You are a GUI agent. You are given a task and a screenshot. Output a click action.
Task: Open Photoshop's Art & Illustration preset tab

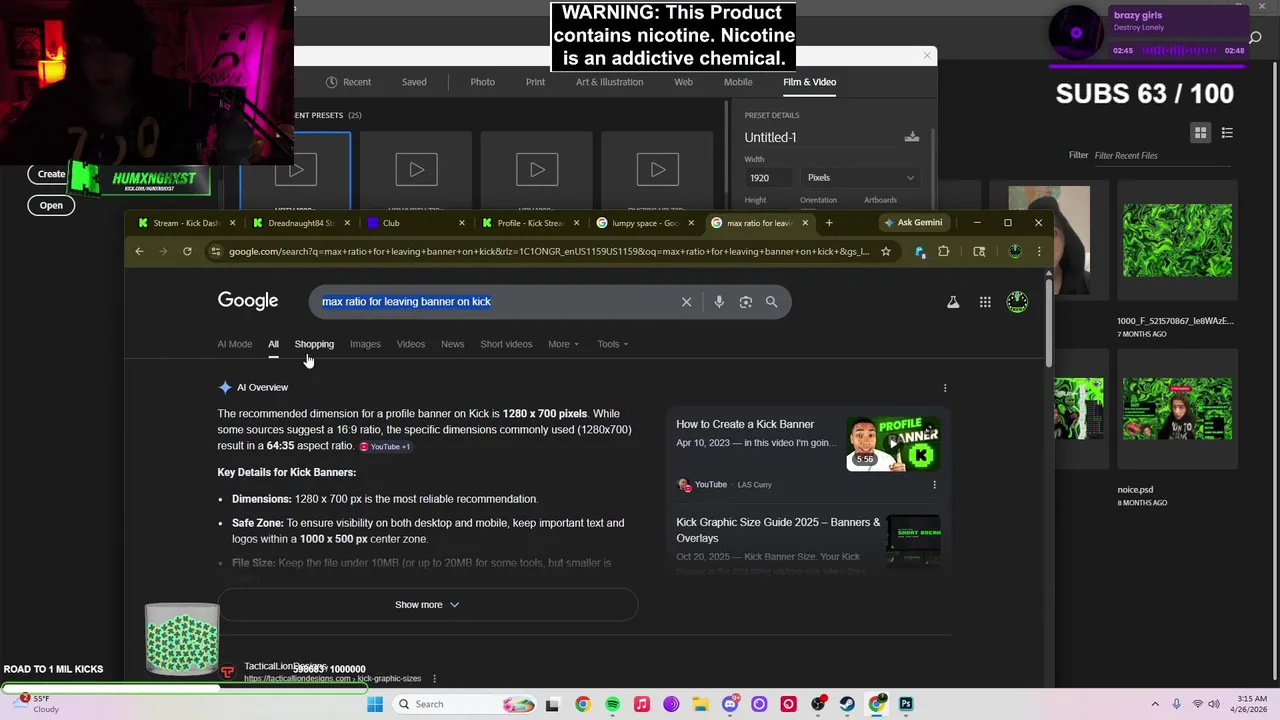coord(609,82)
